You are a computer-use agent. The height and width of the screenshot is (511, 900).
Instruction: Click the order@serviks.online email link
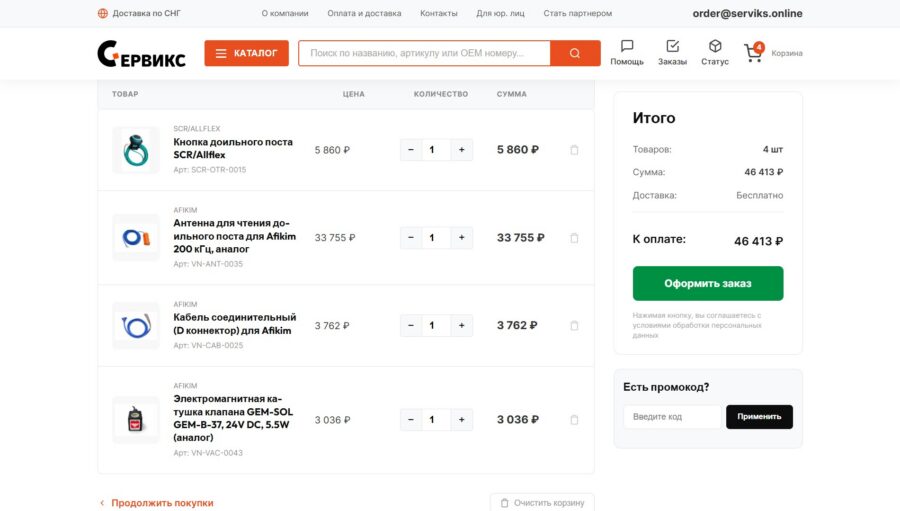pyautogui.click(x=747, y=13)
